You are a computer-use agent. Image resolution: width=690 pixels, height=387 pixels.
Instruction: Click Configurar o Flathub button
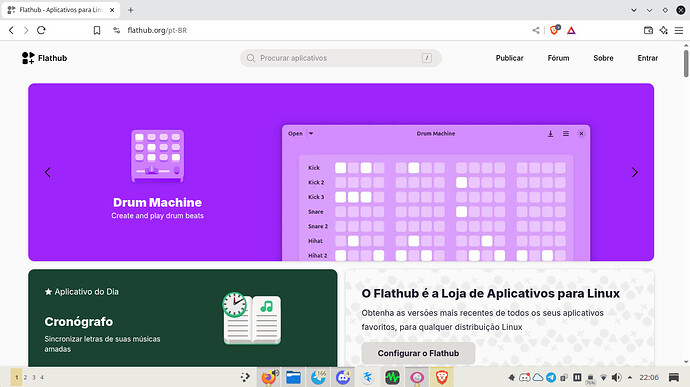tap(418, 353)
